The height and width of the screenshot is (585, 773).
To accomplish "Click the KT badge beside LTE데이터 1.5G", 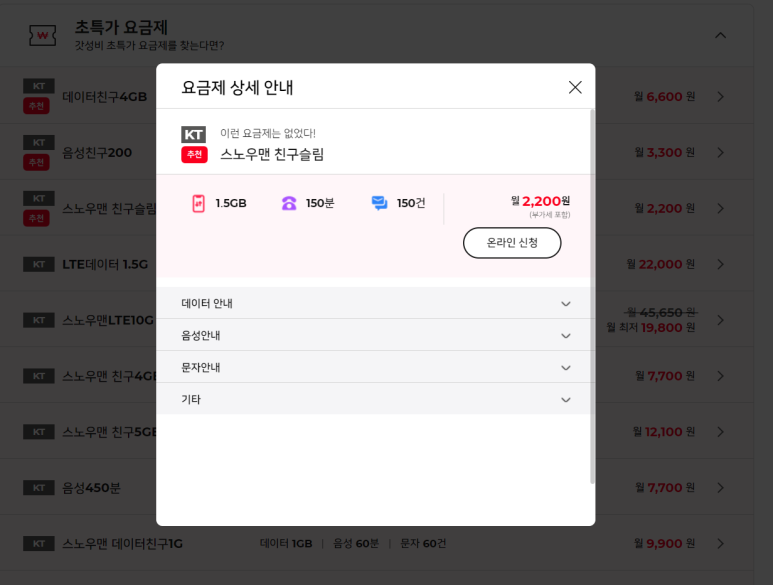I will tap(39, 264).
